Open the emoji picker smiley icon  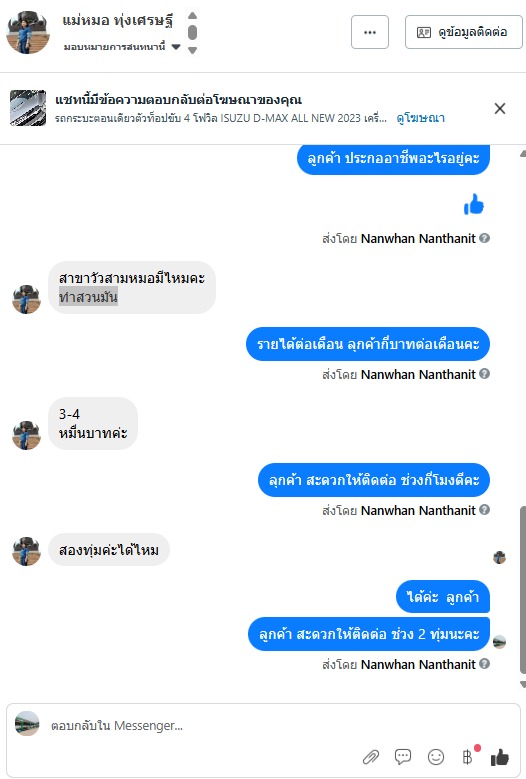436,757
